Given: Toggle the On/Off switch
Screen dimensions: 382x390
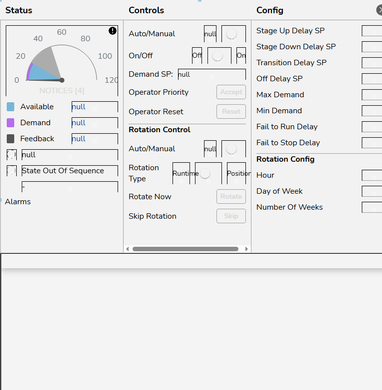Looking at the screenshot, I should tap(219, 56).
